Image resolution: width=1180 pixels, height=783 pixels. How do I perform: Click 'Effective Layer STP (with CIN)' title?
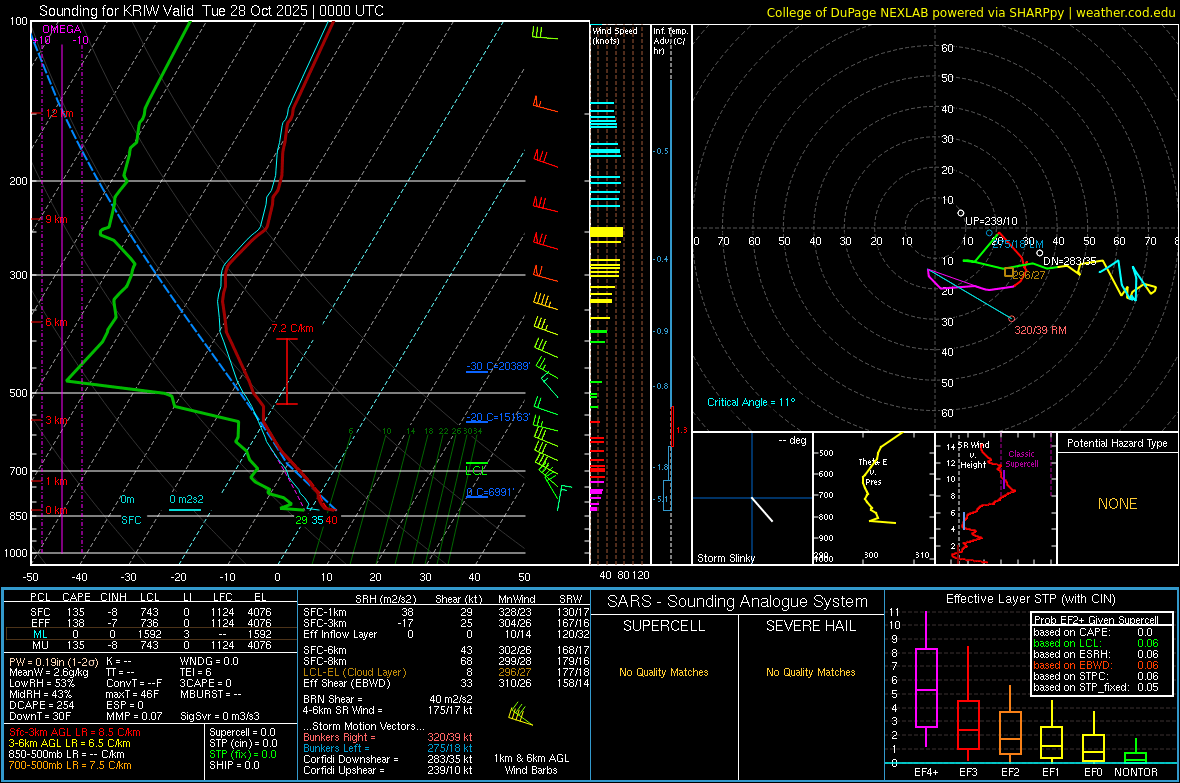point(1030,599)
